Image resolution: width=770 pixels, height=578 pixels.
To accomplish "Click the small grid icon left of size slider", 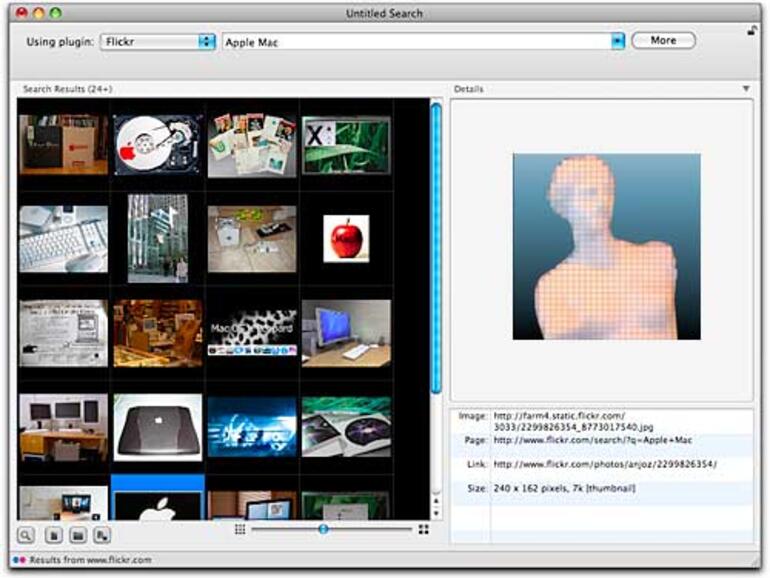I will (239, 529).
